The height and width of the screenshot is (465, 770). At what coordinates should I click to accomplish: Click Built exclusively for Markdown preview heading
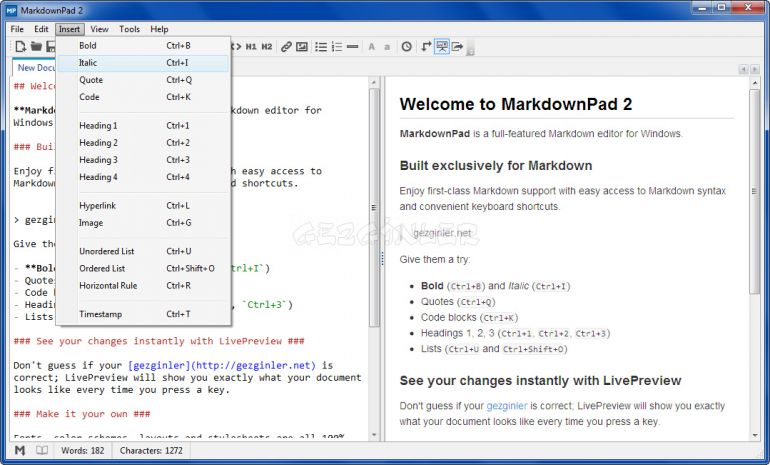495,165
